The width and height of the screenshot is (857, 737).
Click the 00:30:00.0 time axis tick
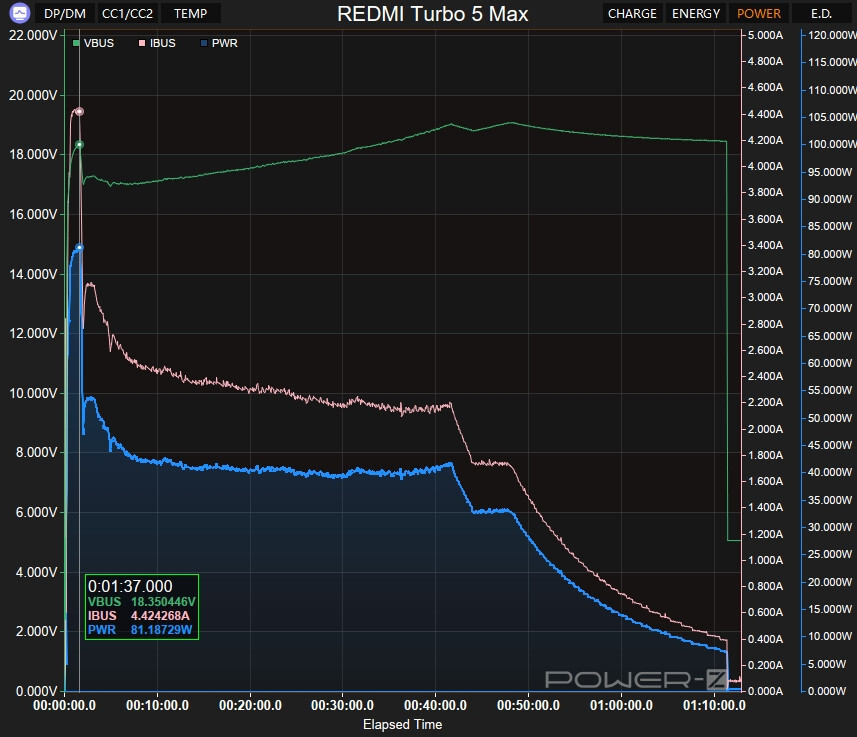[x=343, y=705]
